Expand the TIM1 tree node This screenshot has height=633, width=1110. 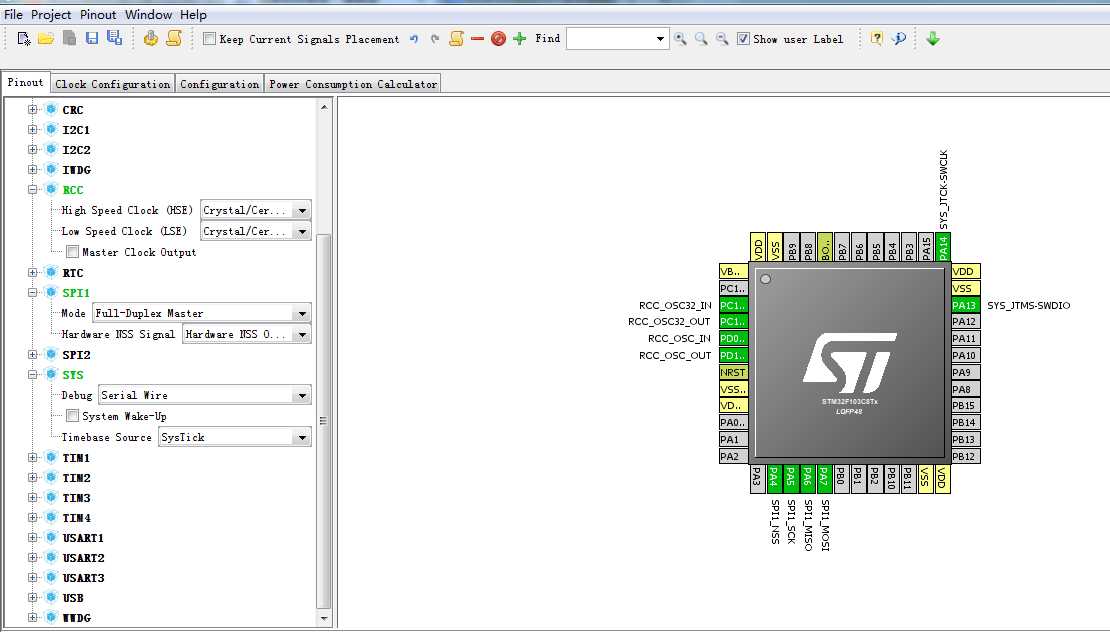[x=33, y=457]
